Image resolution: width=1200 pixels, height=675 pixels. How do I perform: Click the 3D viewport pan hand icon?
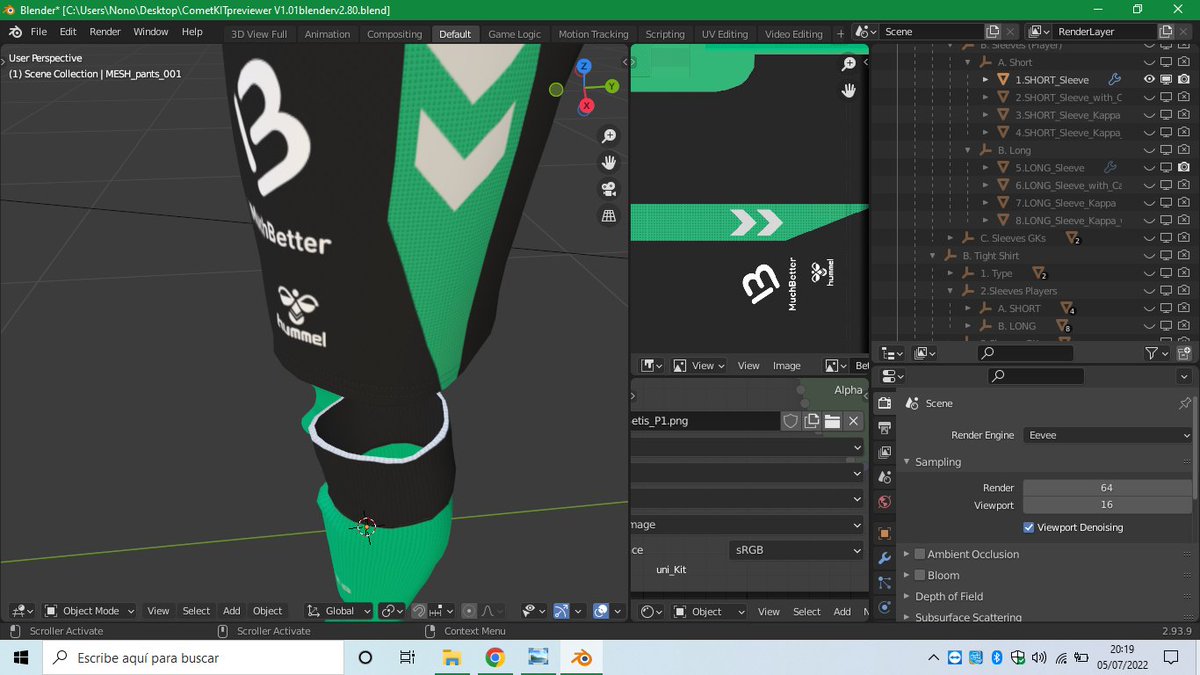(x=609, y=162)
